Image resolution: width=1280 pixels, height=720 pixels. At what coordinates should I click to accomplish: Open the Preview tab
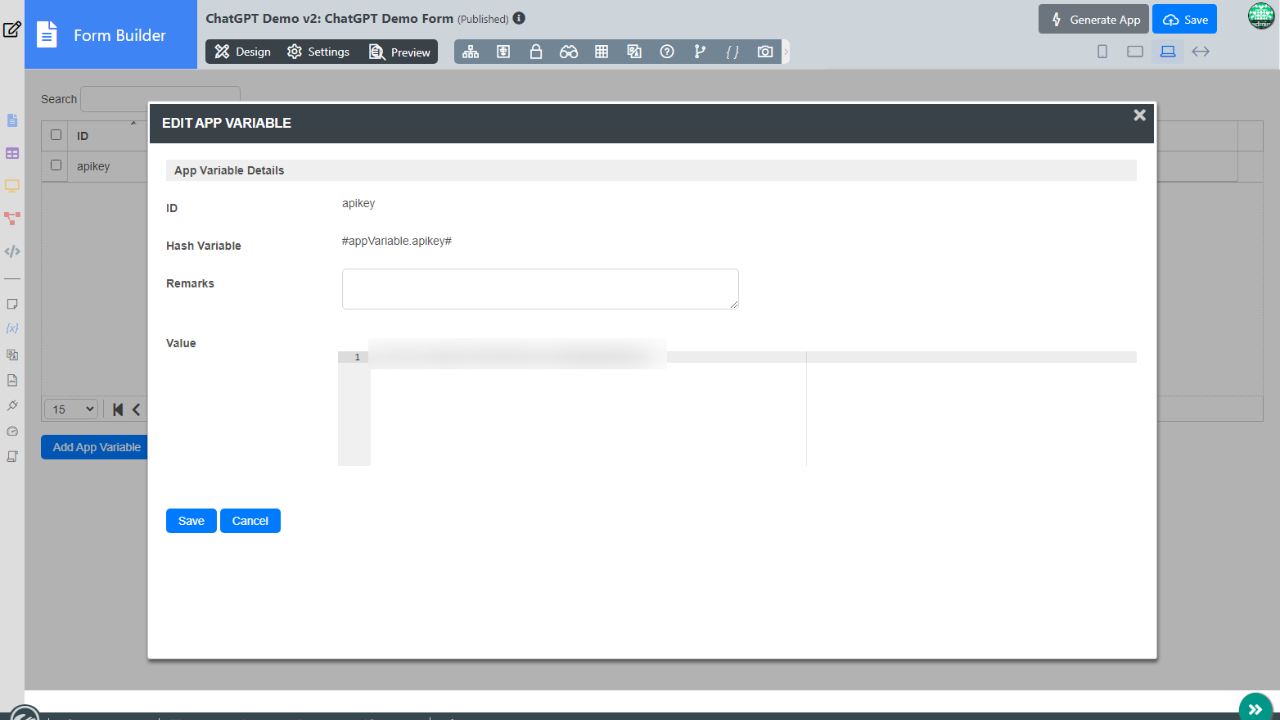coord(400,52)
